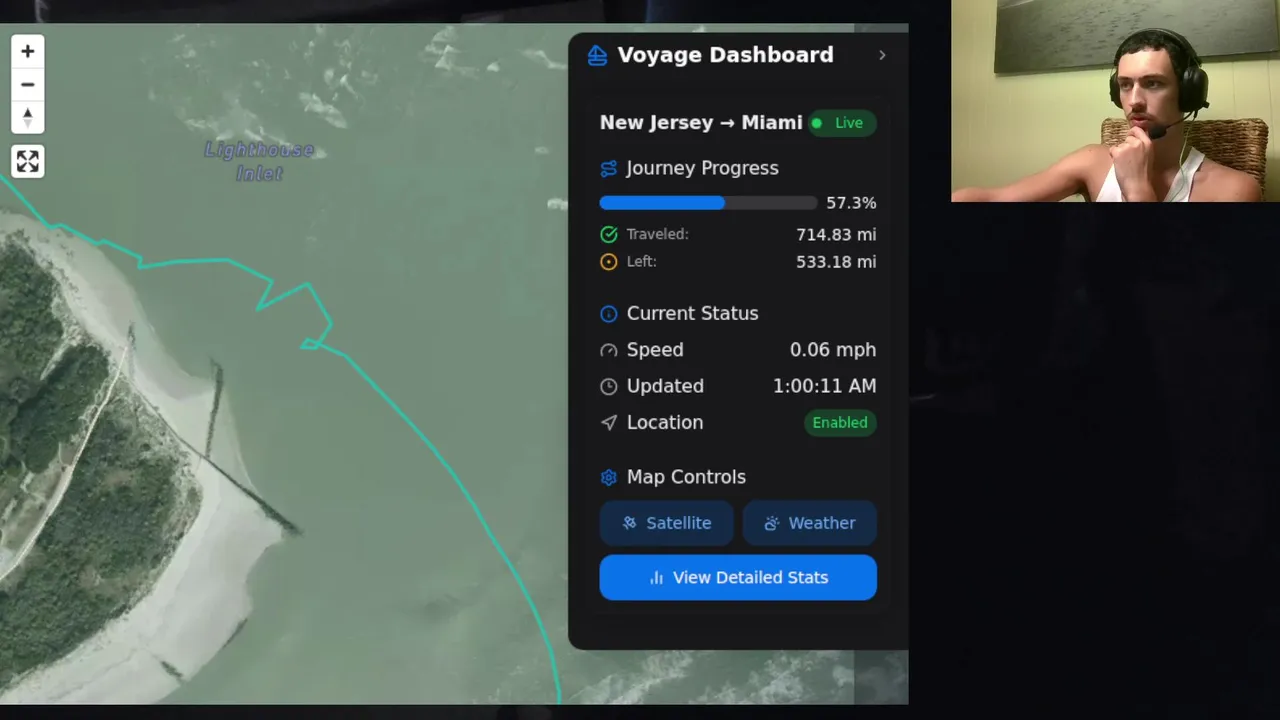The image size is (1280, 720).
Task: Enter fullscreen map view
Action: tap(27, 161)
